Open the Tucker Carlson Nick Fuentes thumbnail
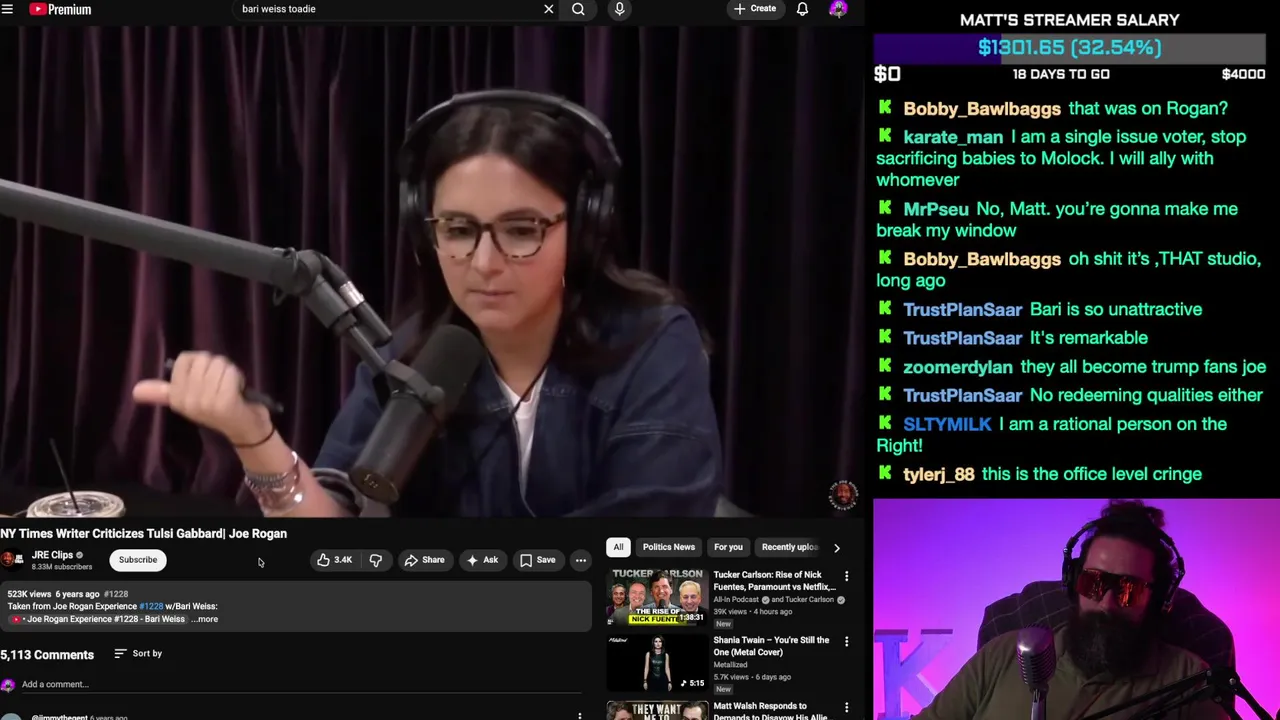The image size is (1280, 720). tap(657, 597)
